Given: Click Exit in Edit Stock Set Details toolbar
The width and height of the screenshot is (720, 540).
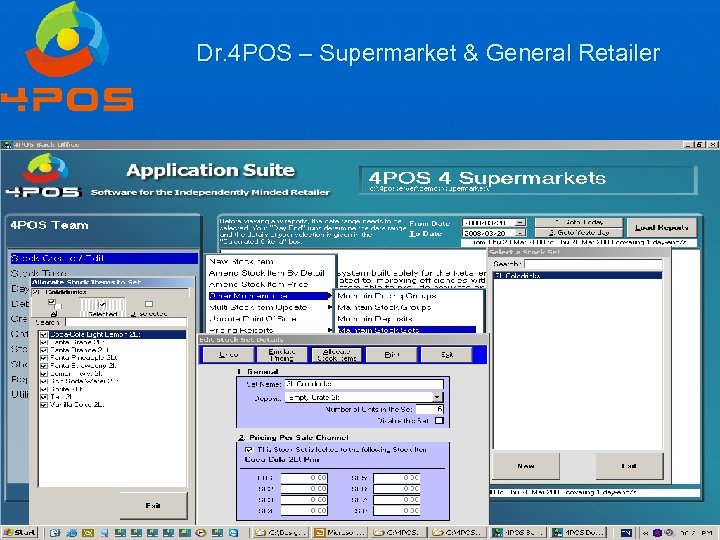Looking at the screenshot, I should [x=447, y=354].
